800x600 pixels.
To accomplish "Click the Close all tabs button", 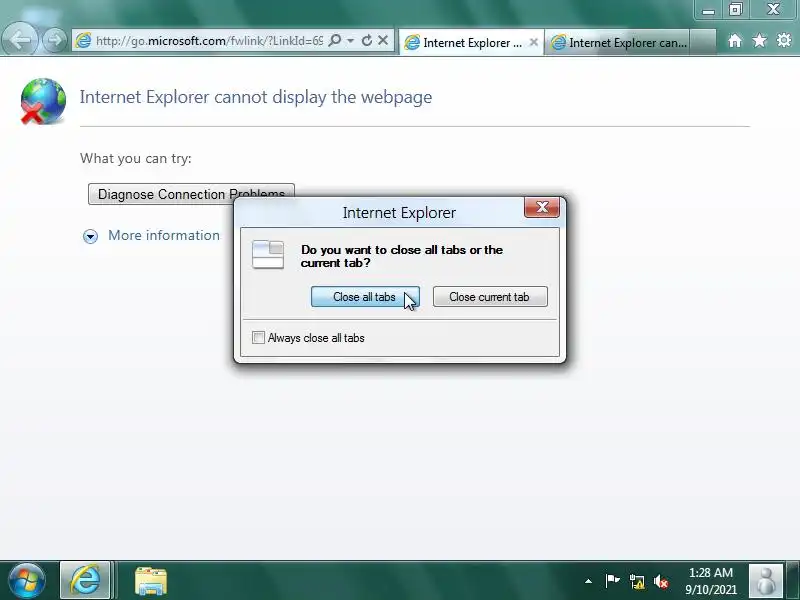I will (365, 296).
